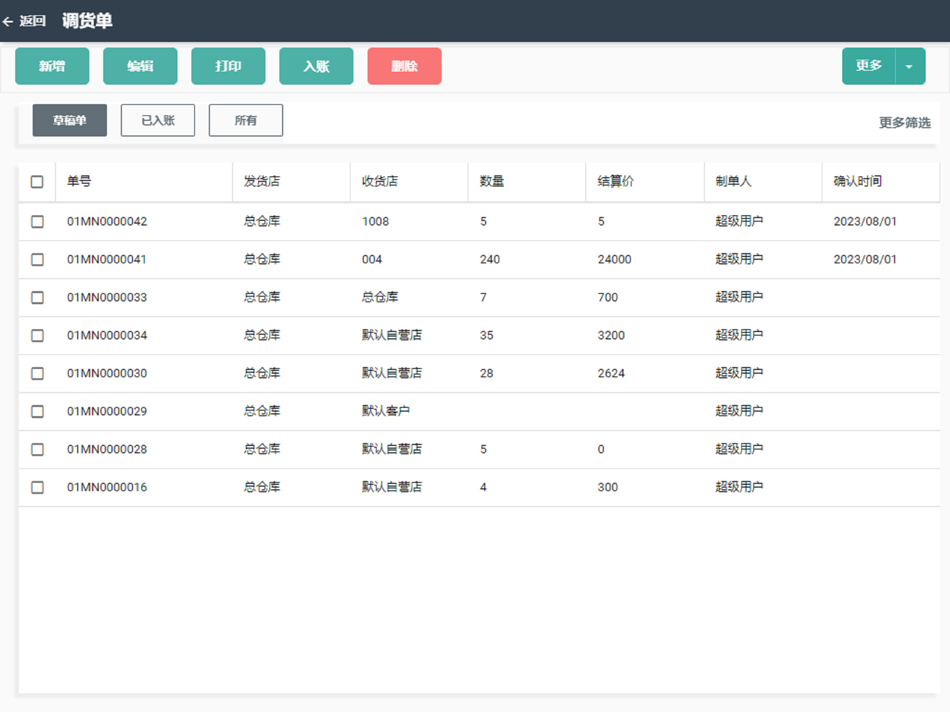Click the back arrow icon
The width and height of the screenshot is (950, 712).
coord(8,21)
